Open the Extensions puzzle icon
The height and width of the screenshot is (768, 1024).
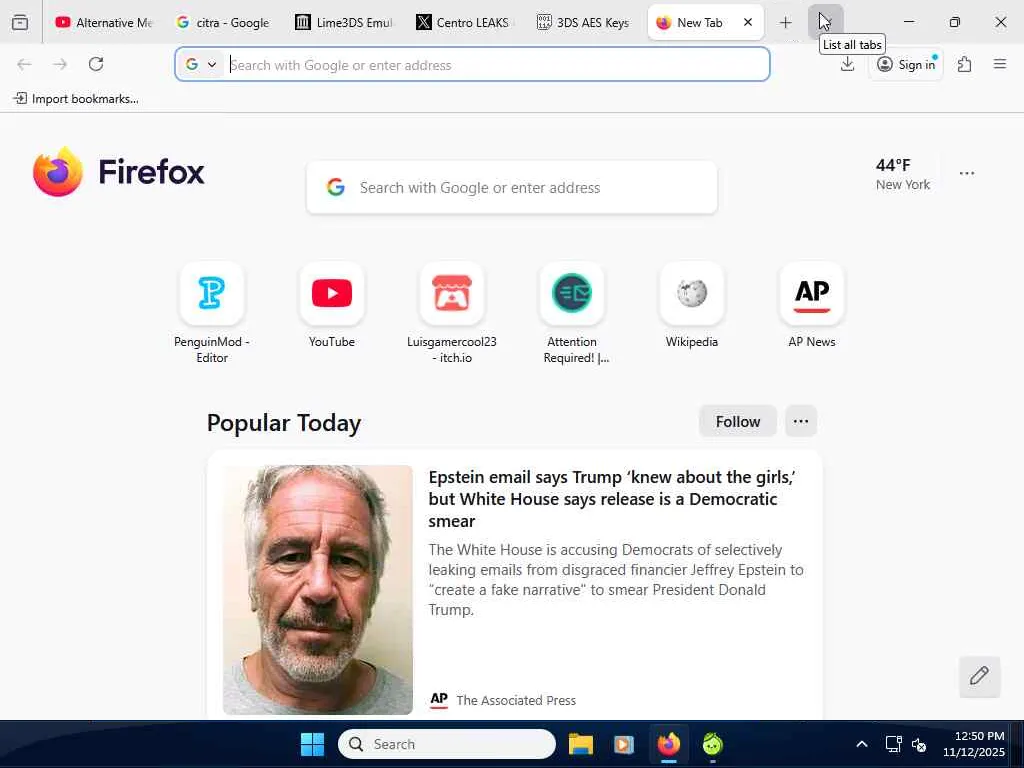[x=965, y=64]
